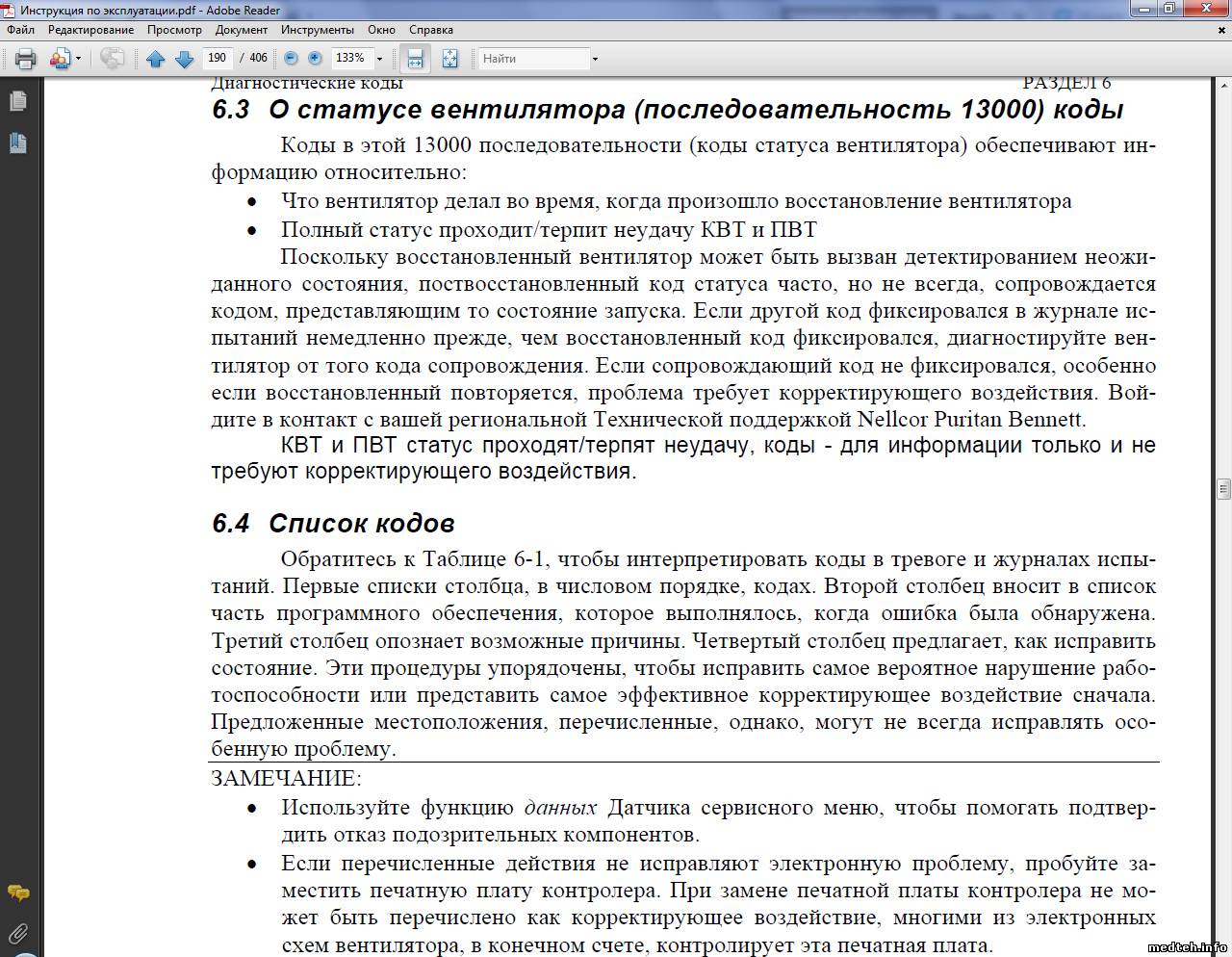
Task: Click the Print icon in toolbar
Action: 26,59
